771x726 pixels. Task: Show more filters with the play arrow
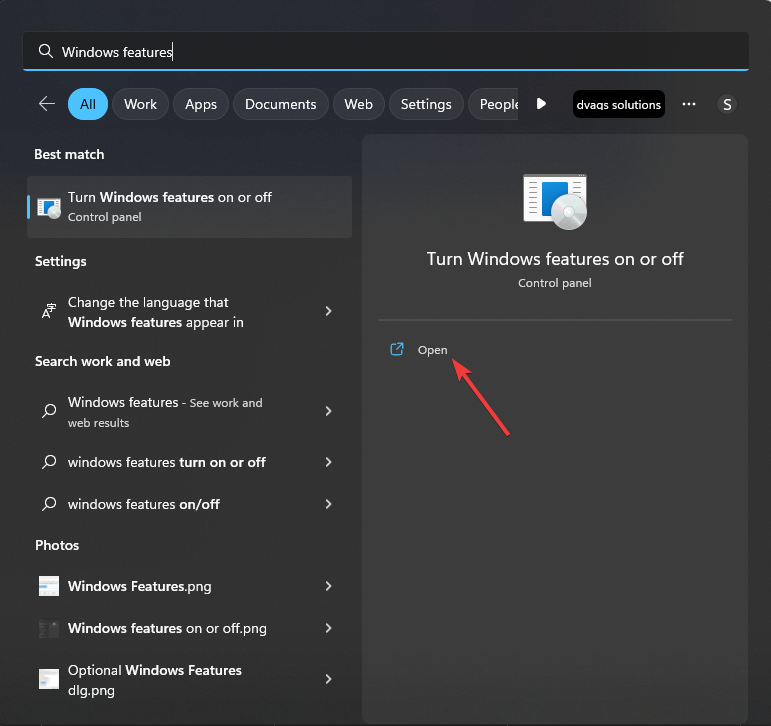click(x=541, y=104)
